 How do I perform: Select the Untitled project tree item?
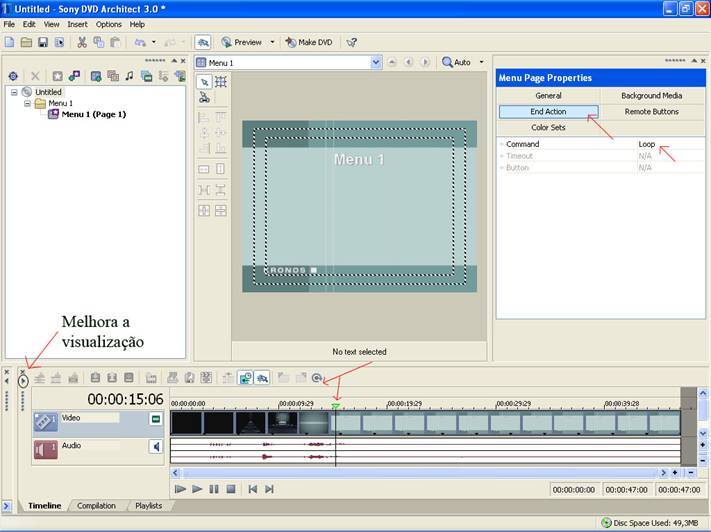[48, 92]
